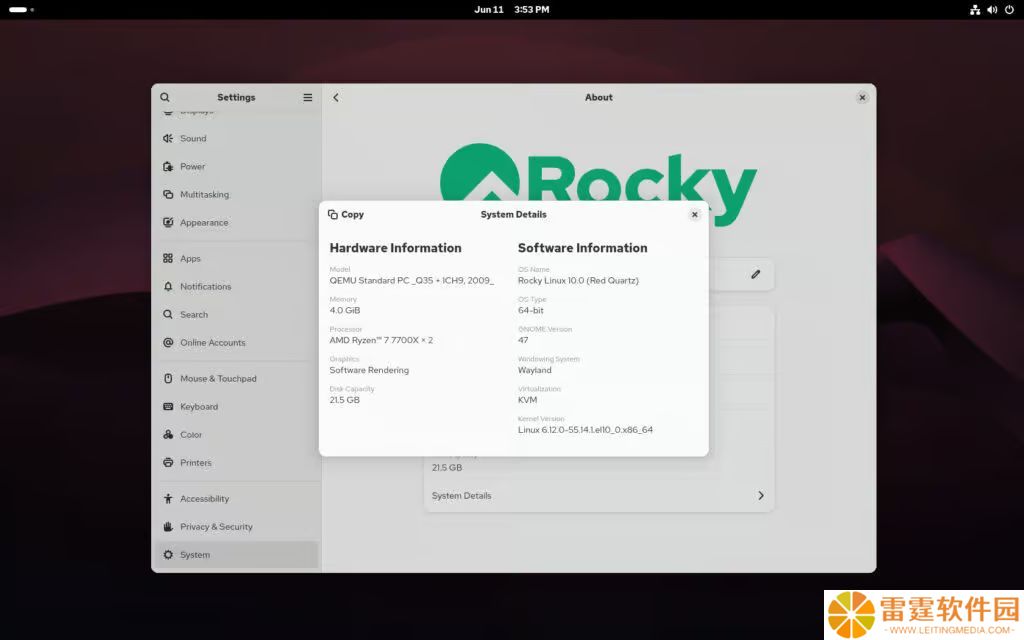This screenshot has width=1024, height=640.
Task: Click the Accessibility figure icon
Action: [168, 499]
